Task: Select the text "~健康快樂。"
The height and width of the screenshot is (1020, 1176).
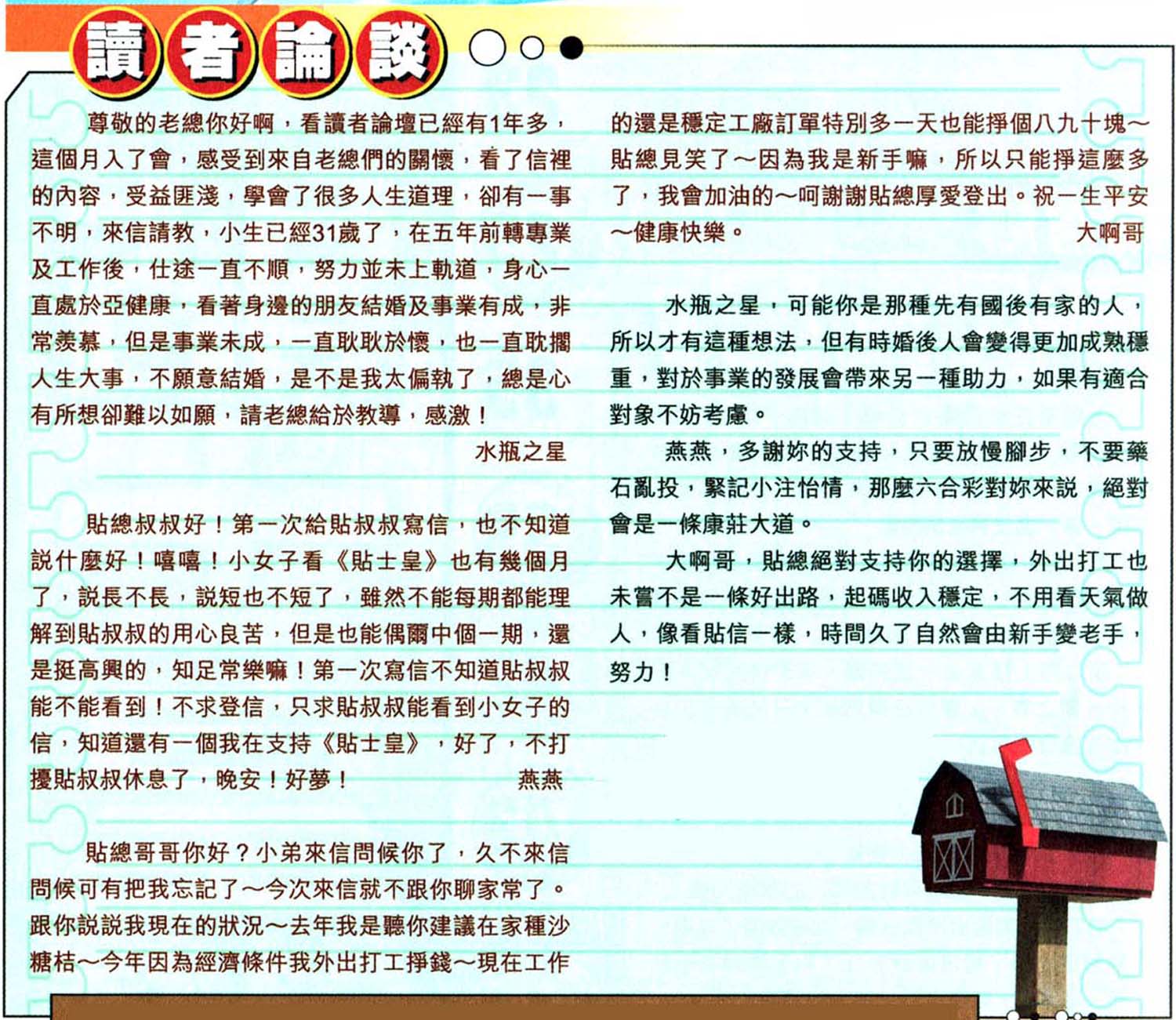Action: coord(677,233)
